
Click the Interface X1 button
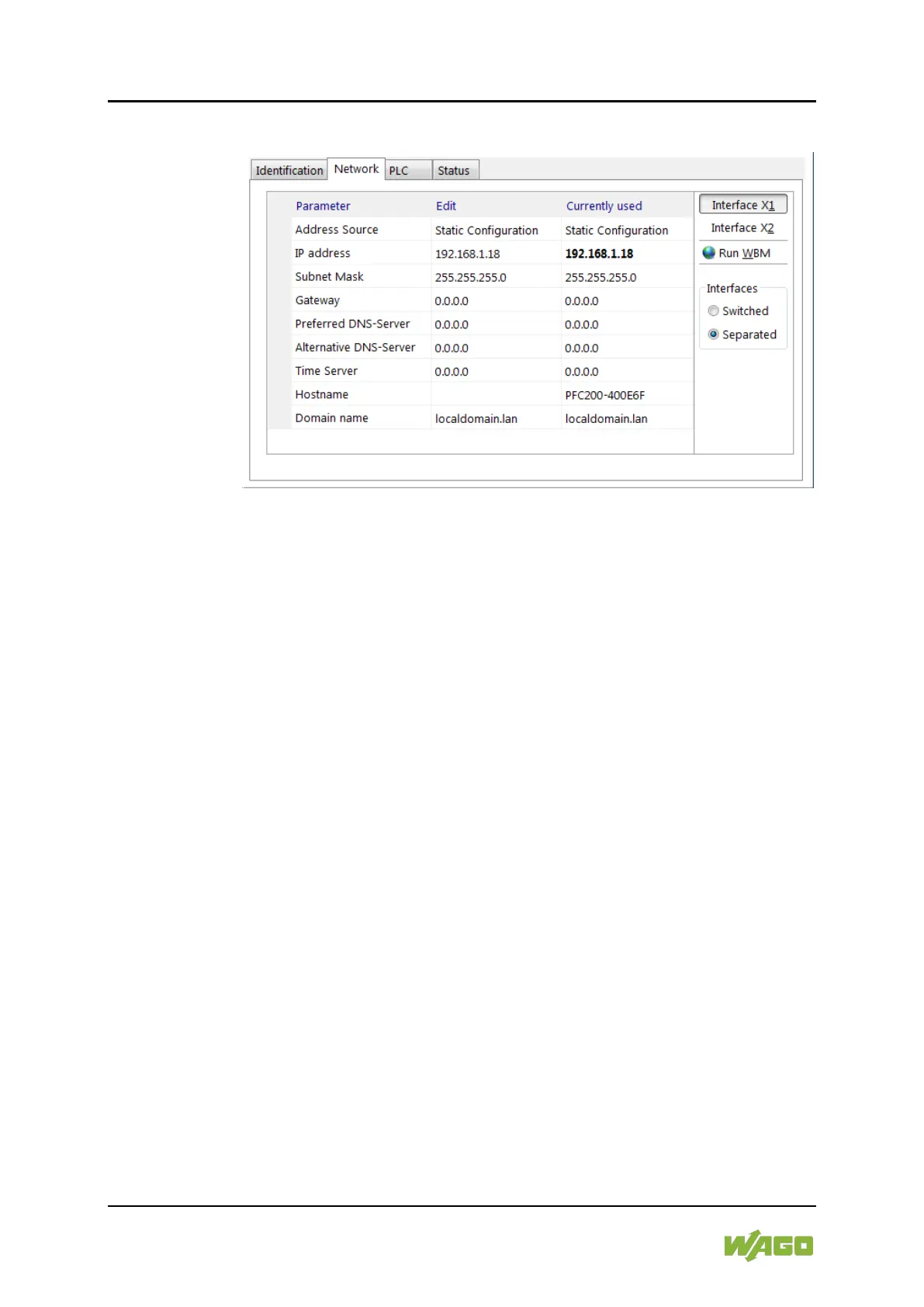pyautogui.click(x=743, y=204)
